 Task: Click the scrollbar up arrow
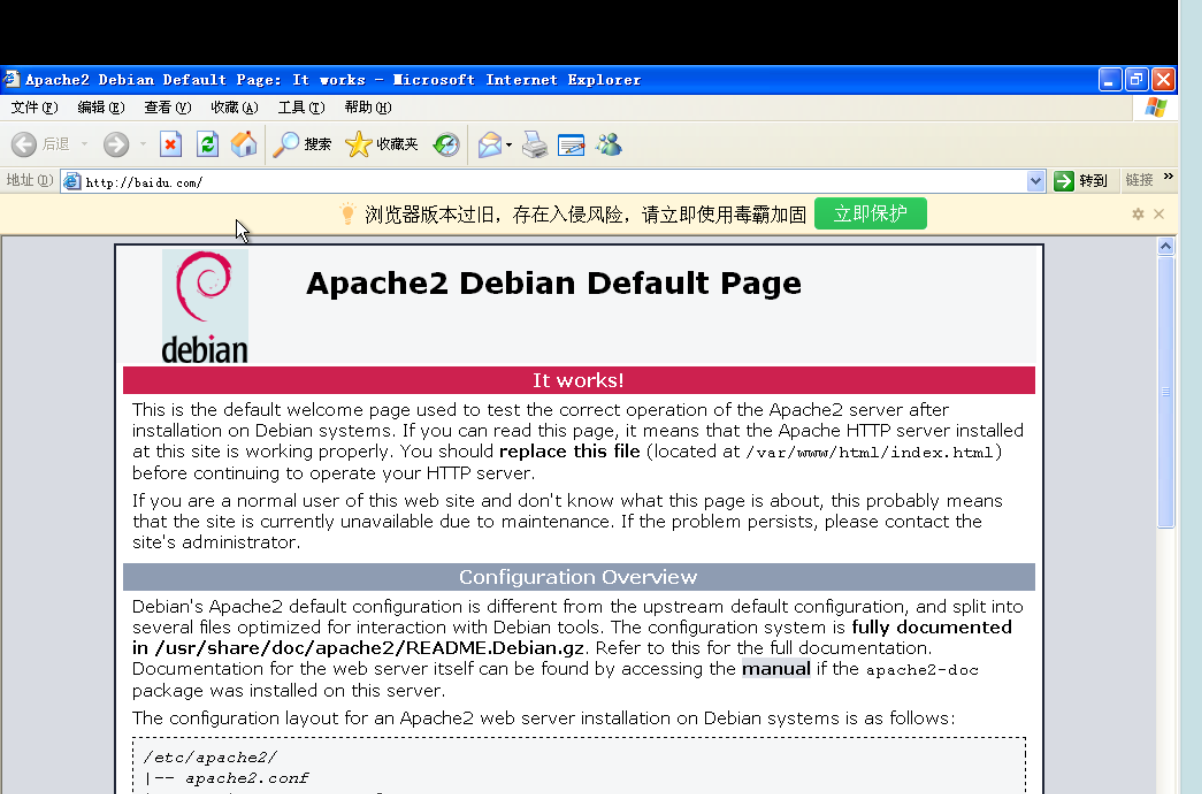[1166, 246]
